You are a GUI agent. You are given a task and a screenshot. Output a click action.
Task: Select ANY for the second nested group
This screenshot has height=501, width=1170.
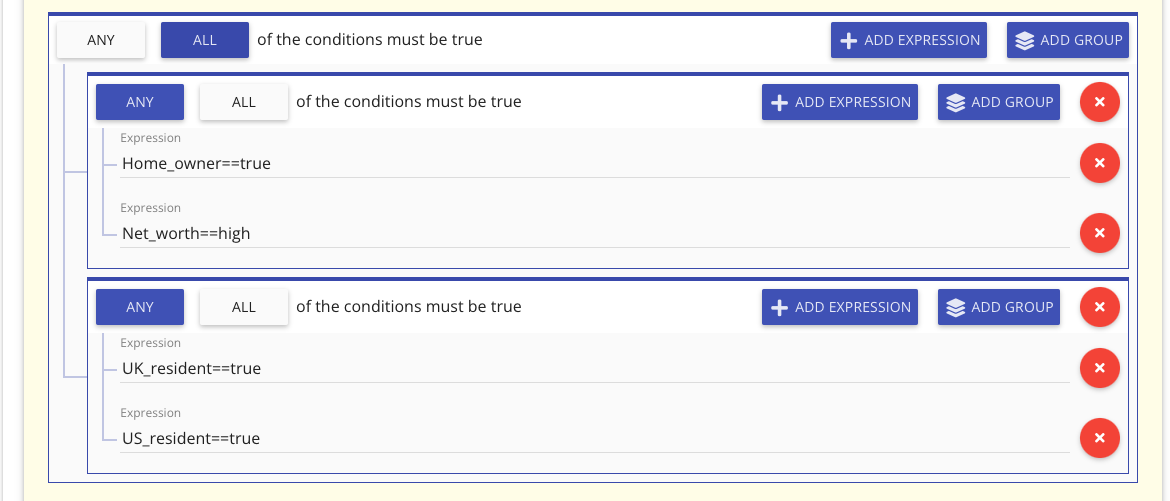pos(140,307)
